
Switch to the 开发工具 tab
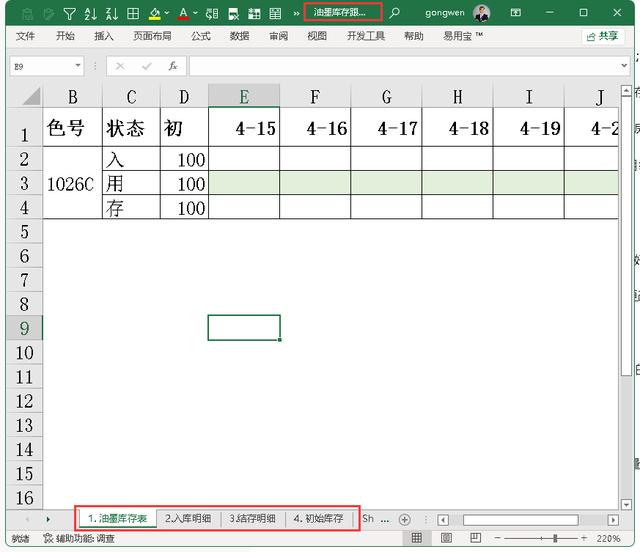366,36
